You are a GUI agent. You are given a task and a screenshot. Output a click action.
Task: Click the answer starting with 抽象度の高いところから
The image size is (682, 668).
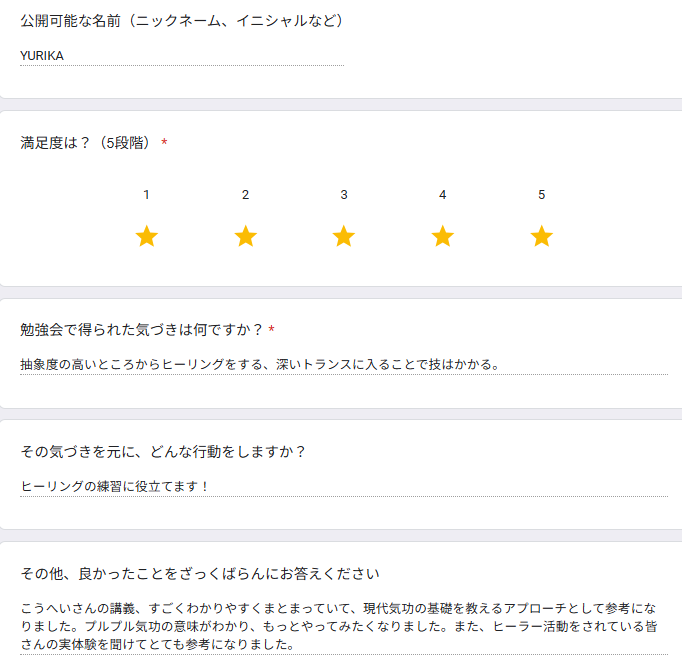(x=260, y=364)
